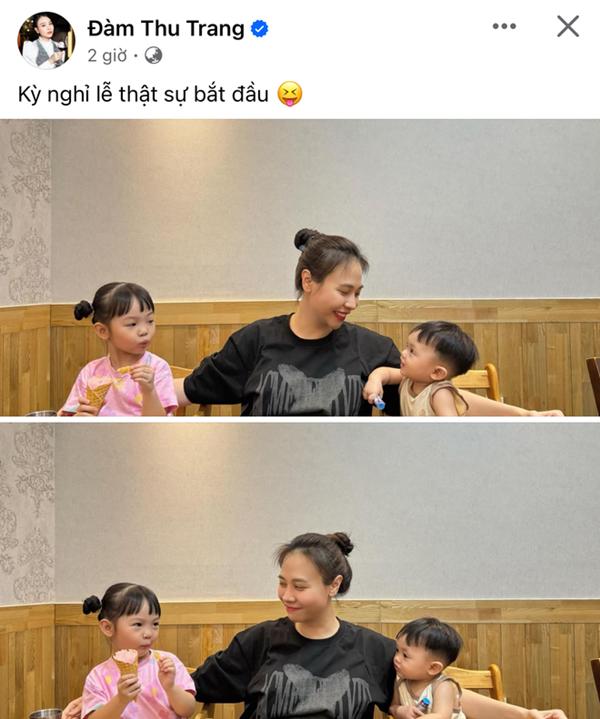Click the caption text "Kỳ nghỉ lễ thật sự bắt đầu"
The width and height of the screenshot is (600, 719).
(143, 95)
